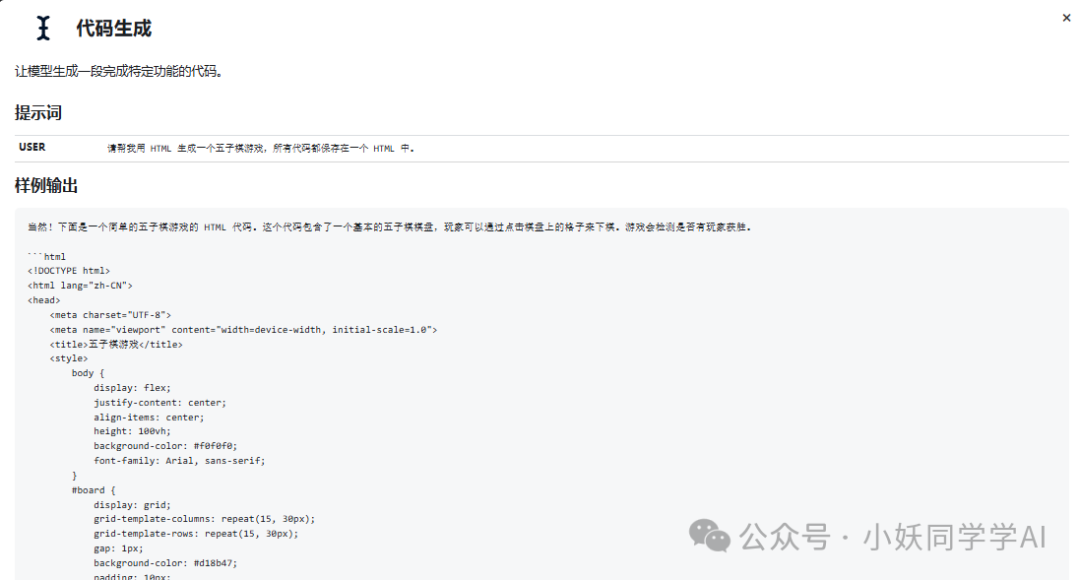Click the meta viewport line
This screenshot has width=1080, height=580.
243,330
